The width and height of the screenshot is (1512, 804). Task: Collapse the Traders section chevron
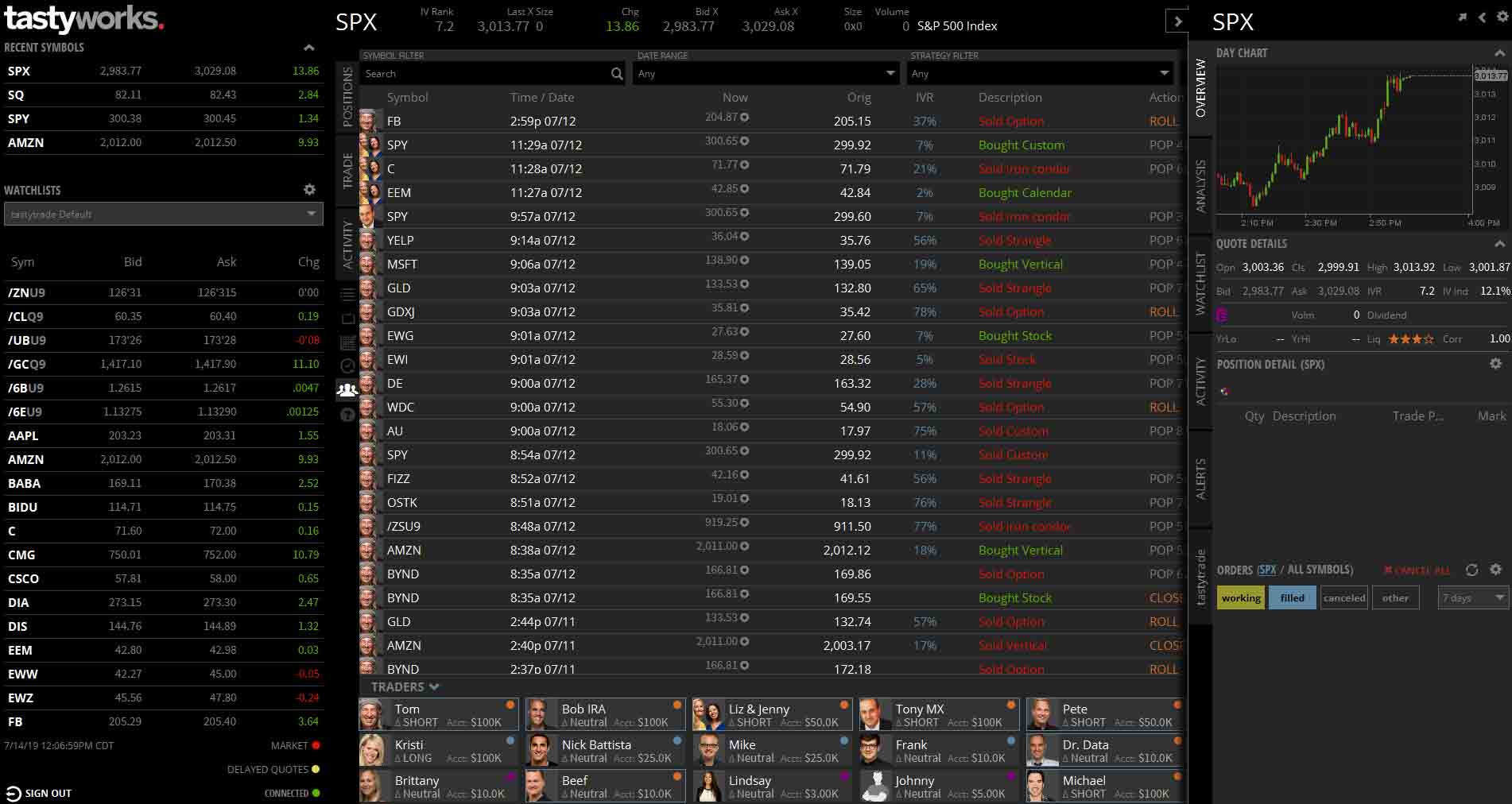pyautogui.click(x=434, y=687)
